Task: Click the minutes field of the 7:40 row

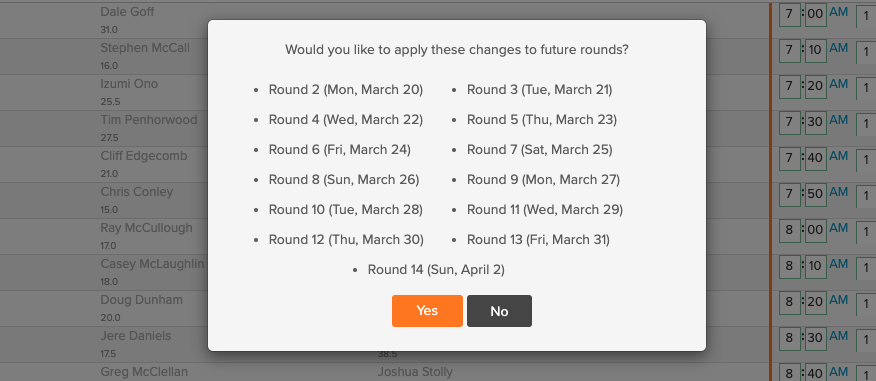Action: (816, 158)
